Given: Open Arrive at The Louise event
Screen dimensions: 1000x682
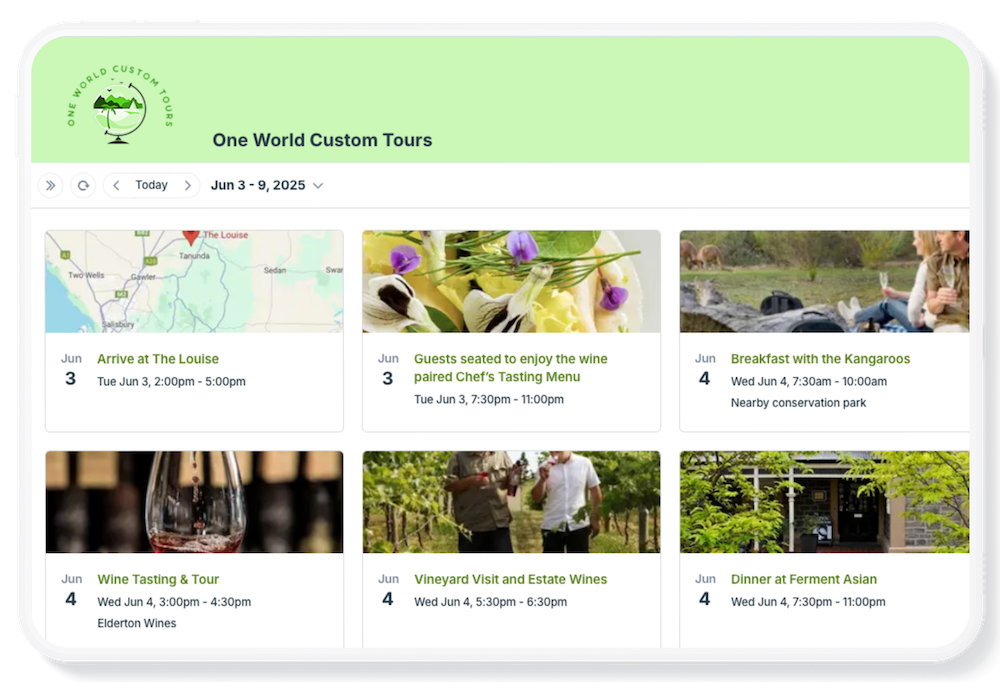Looking at the screenshot, I should tap(158, 359).
